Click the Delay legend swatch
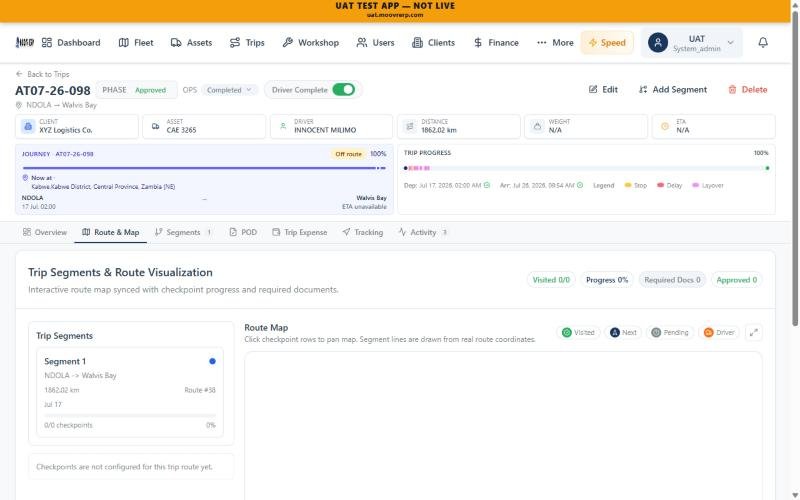 [x=660, y=185]
